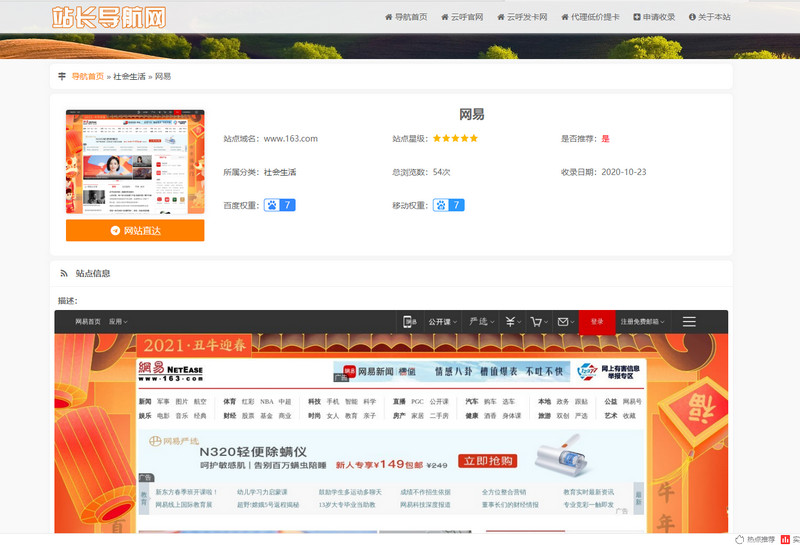Image resolution: width=800 pixels, height=545 pixels.
Task: Open the 体育 channel link
Action: (230, 402)
